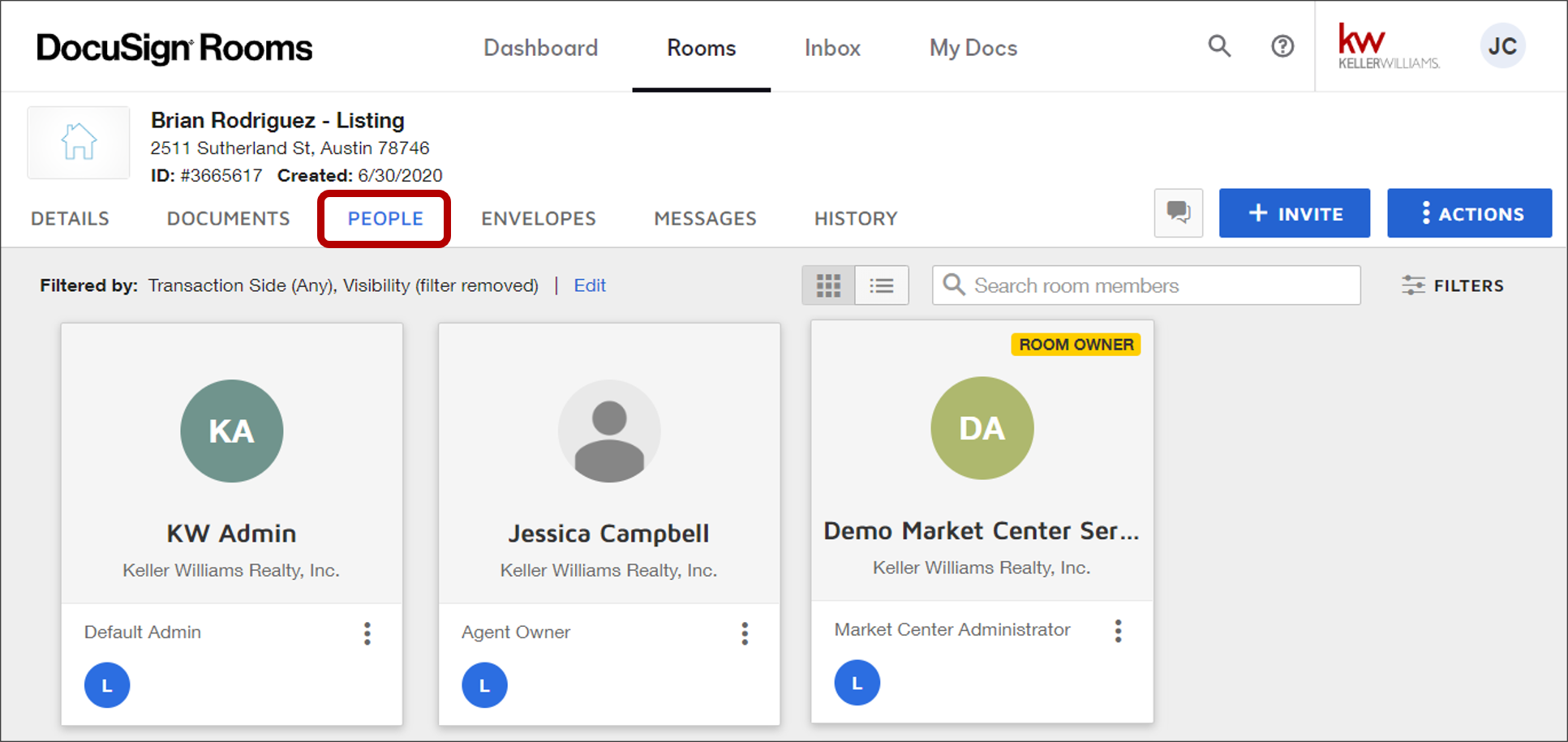
Task: Select the Rooms navigation tab
Action: tap(702, 48)
